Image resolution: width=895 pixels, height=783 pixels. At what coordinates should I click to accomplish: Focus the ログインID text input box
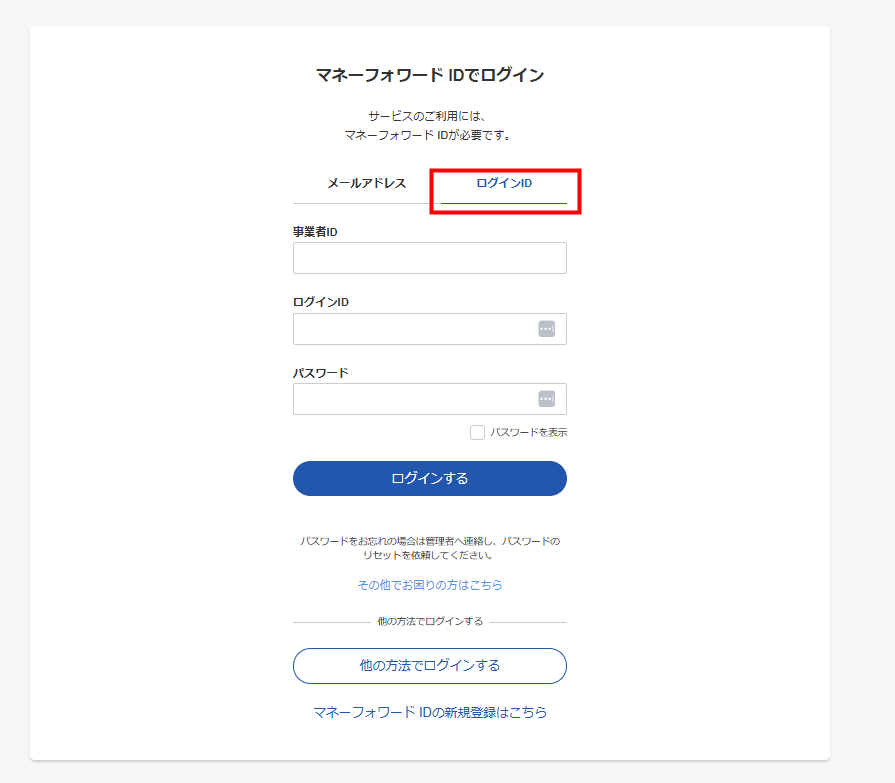tap(414, 329)
